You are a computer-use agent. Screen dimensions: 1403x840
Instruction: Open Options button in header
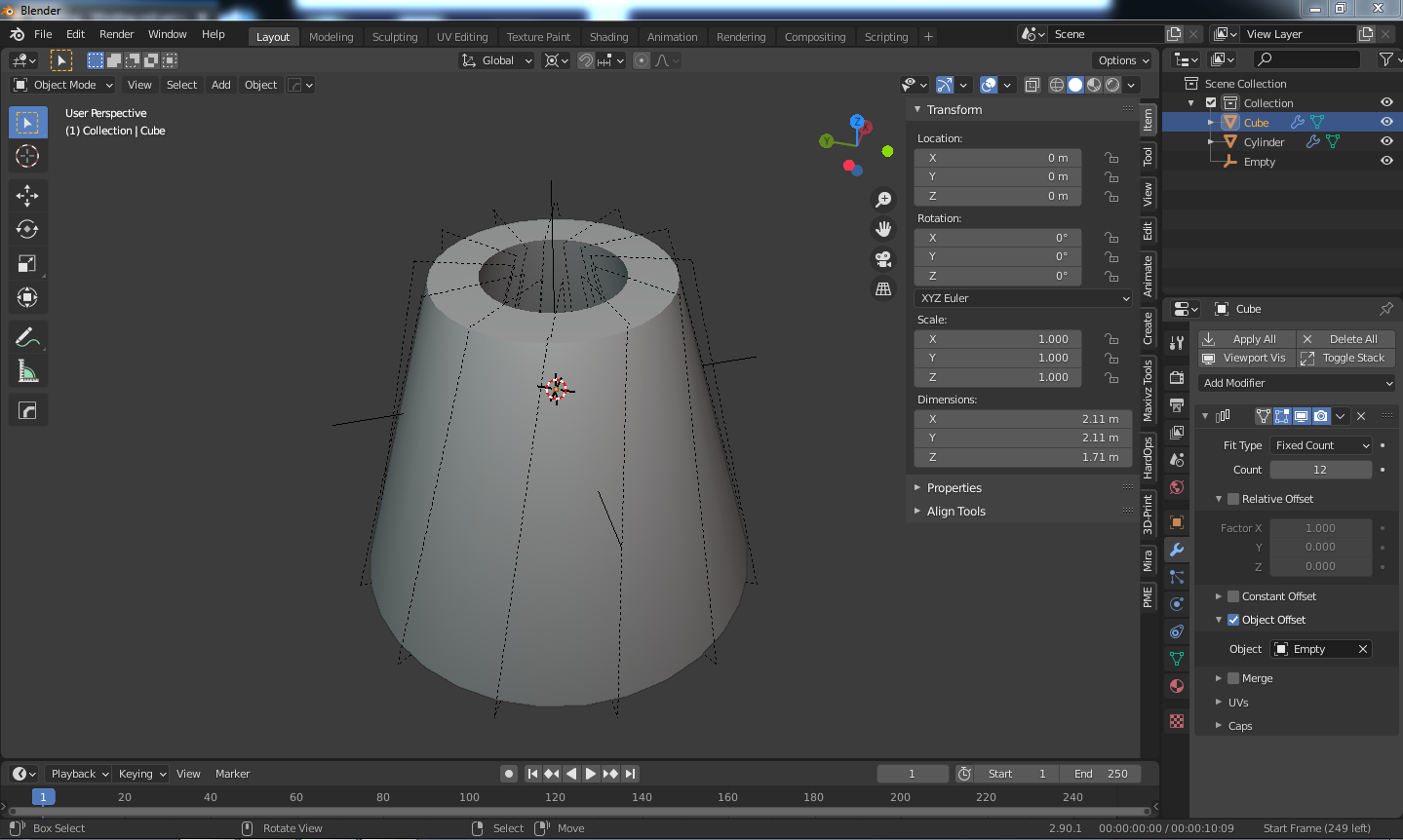coord(1121,60)
